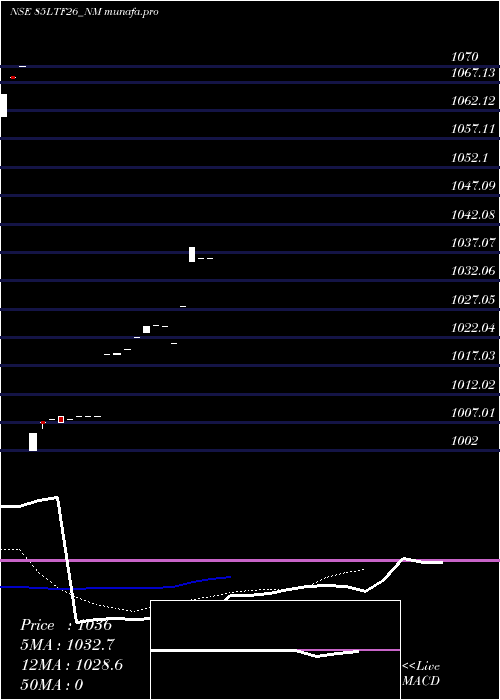Click inside the MACD inset panel
The height and width of the screenshot is (700, 500).
[275, 650]
